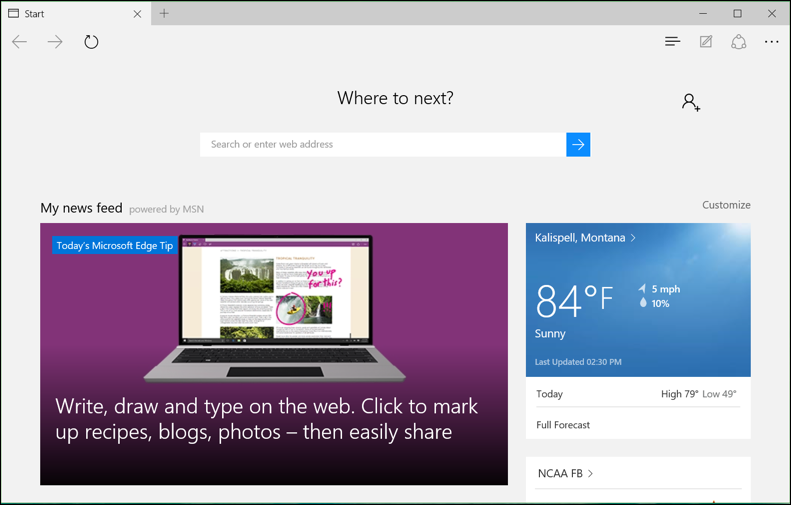Expand chevron next to Kalispell, Montana
This screenshot has height=505, width=791.
pos(633,238)
